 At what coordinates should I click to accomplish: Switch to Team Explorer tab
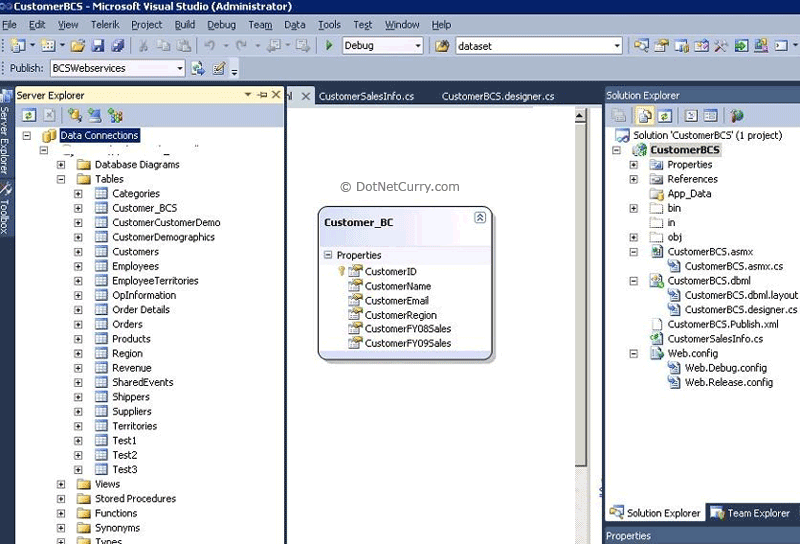point(749,513)
